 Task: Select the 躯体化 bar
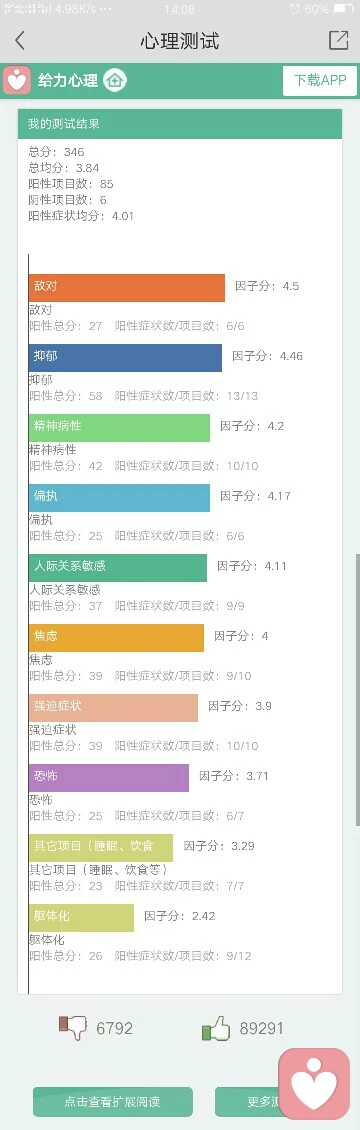point(81,917)
